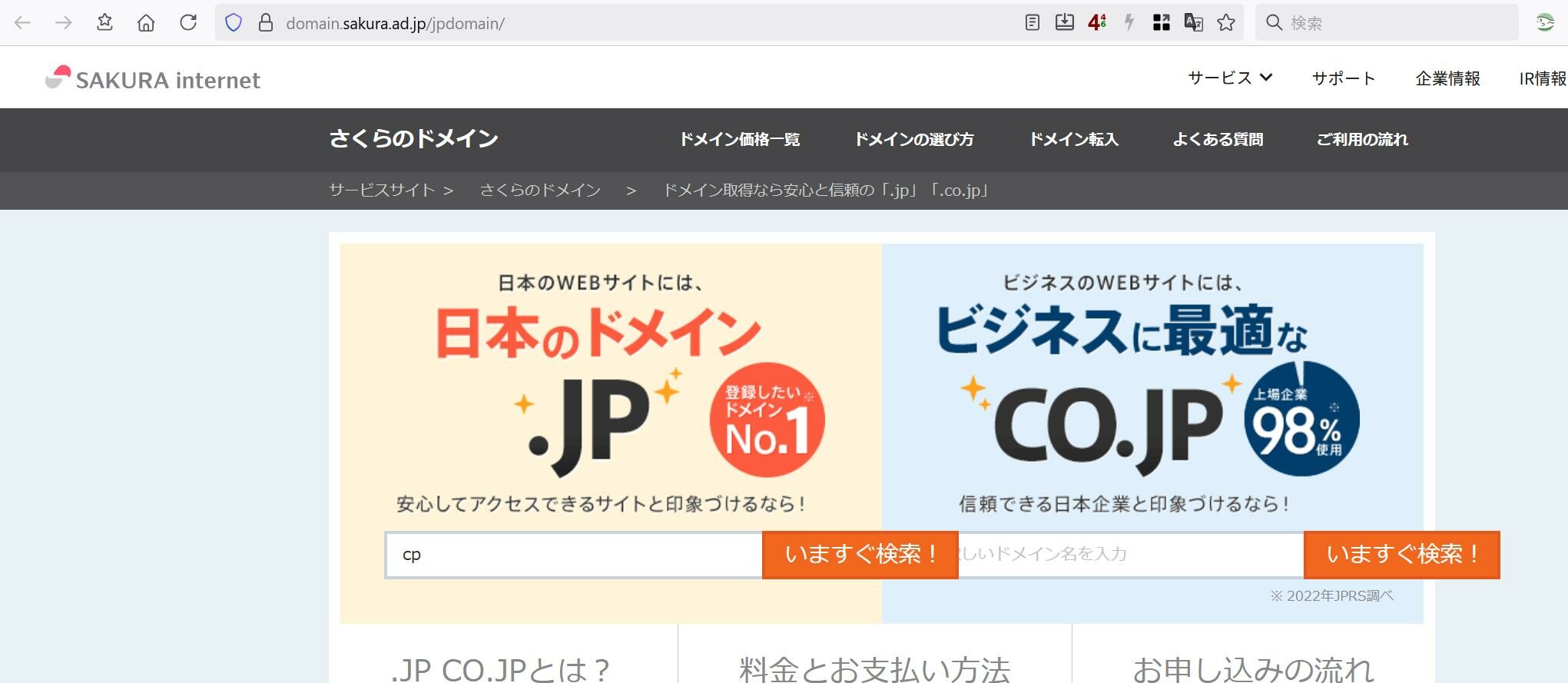Image resolution: width=1568 pixels, height=683 pixels.
Task: Click the .JP domain input containing cp
Action: coord(574,555)
